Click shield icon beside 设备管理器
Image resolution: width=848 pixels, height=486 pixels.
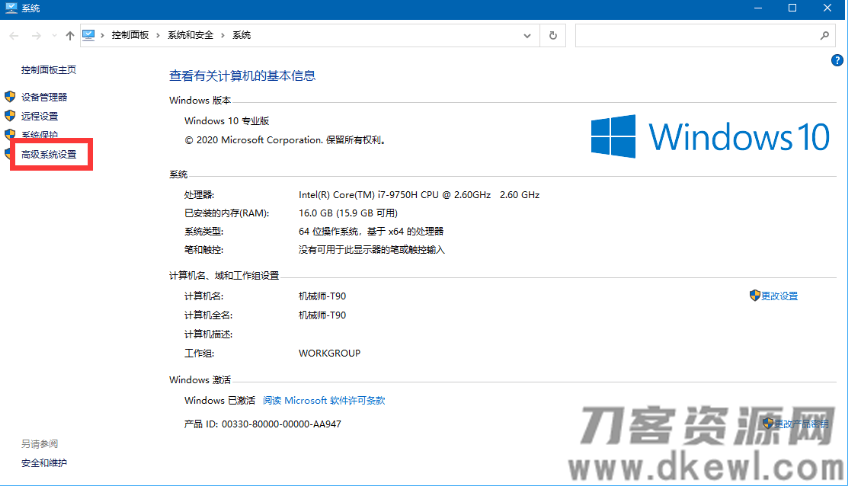pos(10,97)
